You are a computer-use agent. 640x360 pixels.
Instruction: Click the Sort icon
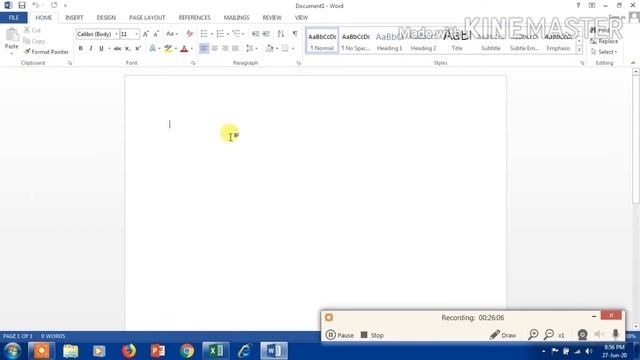click(281, 34)
